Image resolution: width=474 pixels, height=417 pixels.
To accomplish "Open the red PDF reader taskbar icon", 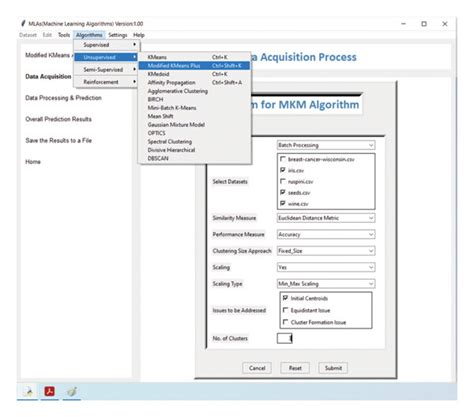I will point(50,391).
